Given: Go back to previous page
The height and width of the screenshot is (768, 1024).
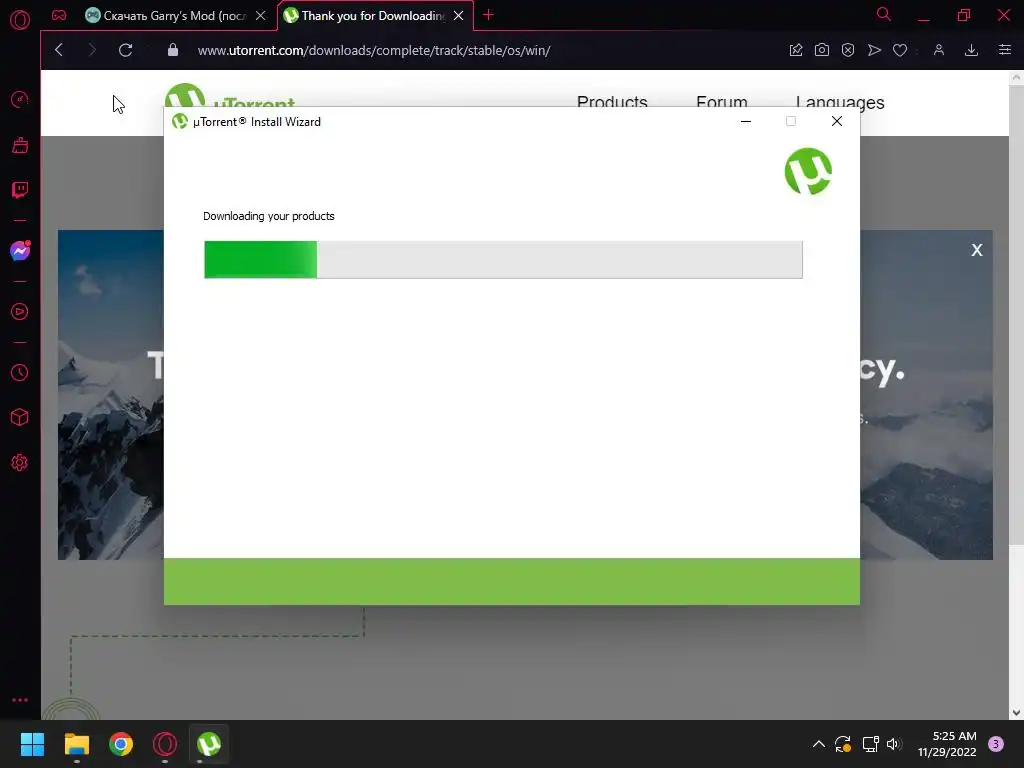Looking at the screenshot, I should [59, 50].
